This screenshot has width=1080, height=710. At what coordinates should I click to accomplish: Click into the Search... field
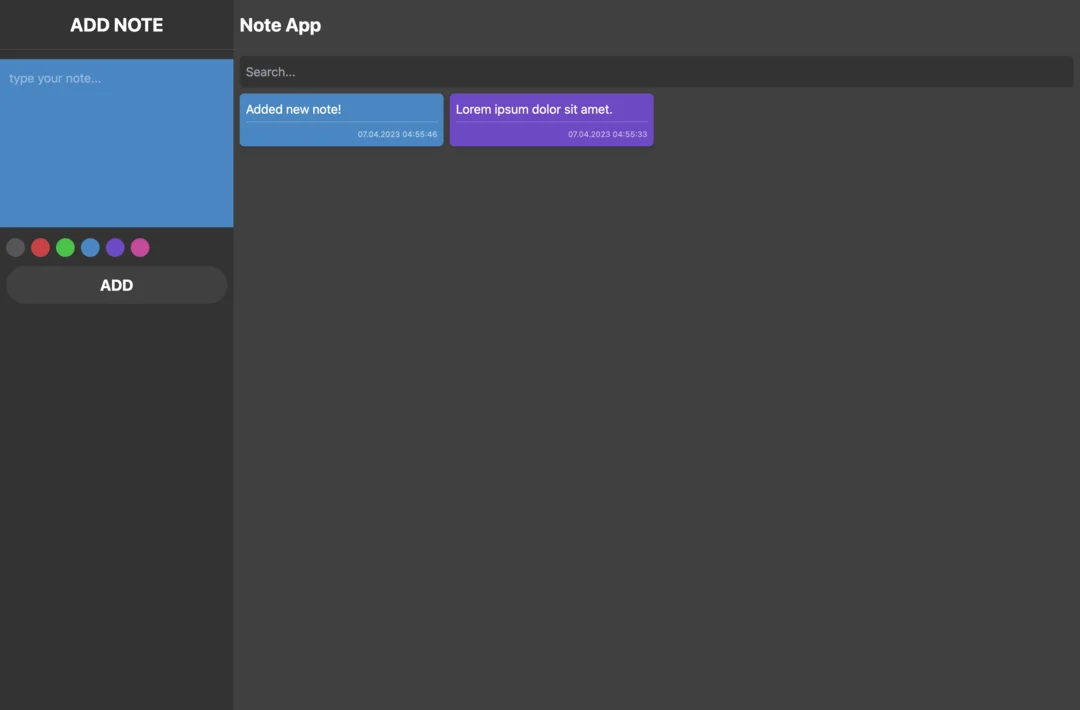(x=656, y=72)
